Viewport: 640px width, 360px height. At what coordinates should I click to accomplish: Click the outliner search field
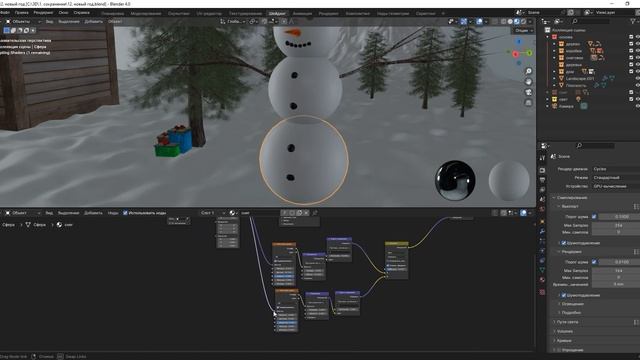coord(591,21)
